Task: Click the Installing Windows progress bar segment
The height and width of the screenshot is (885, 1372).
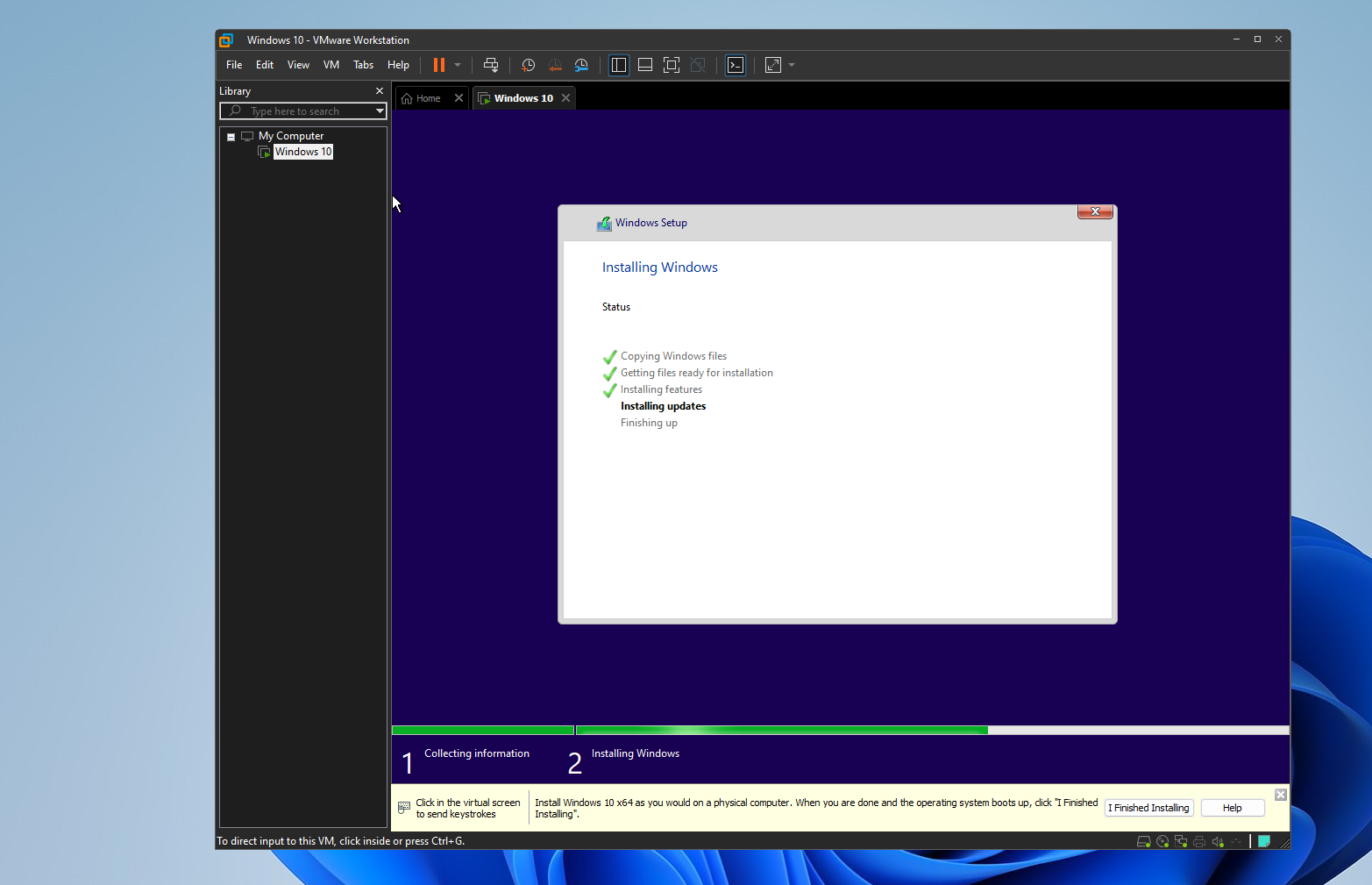Action: (x=932, y=730)
